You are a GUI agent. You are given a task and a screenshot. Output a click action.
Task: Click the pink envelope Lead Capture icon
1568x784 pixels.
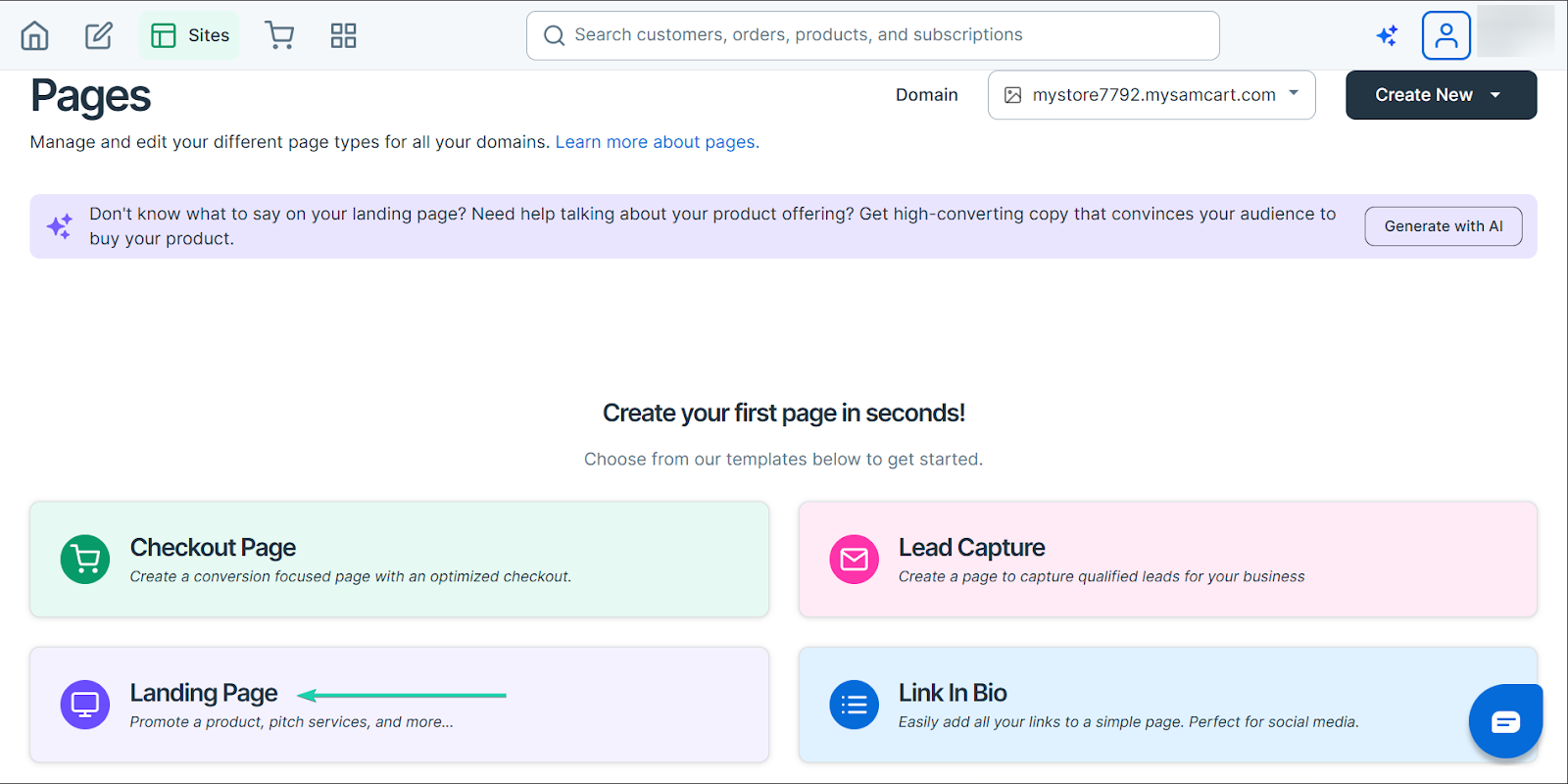854,560
